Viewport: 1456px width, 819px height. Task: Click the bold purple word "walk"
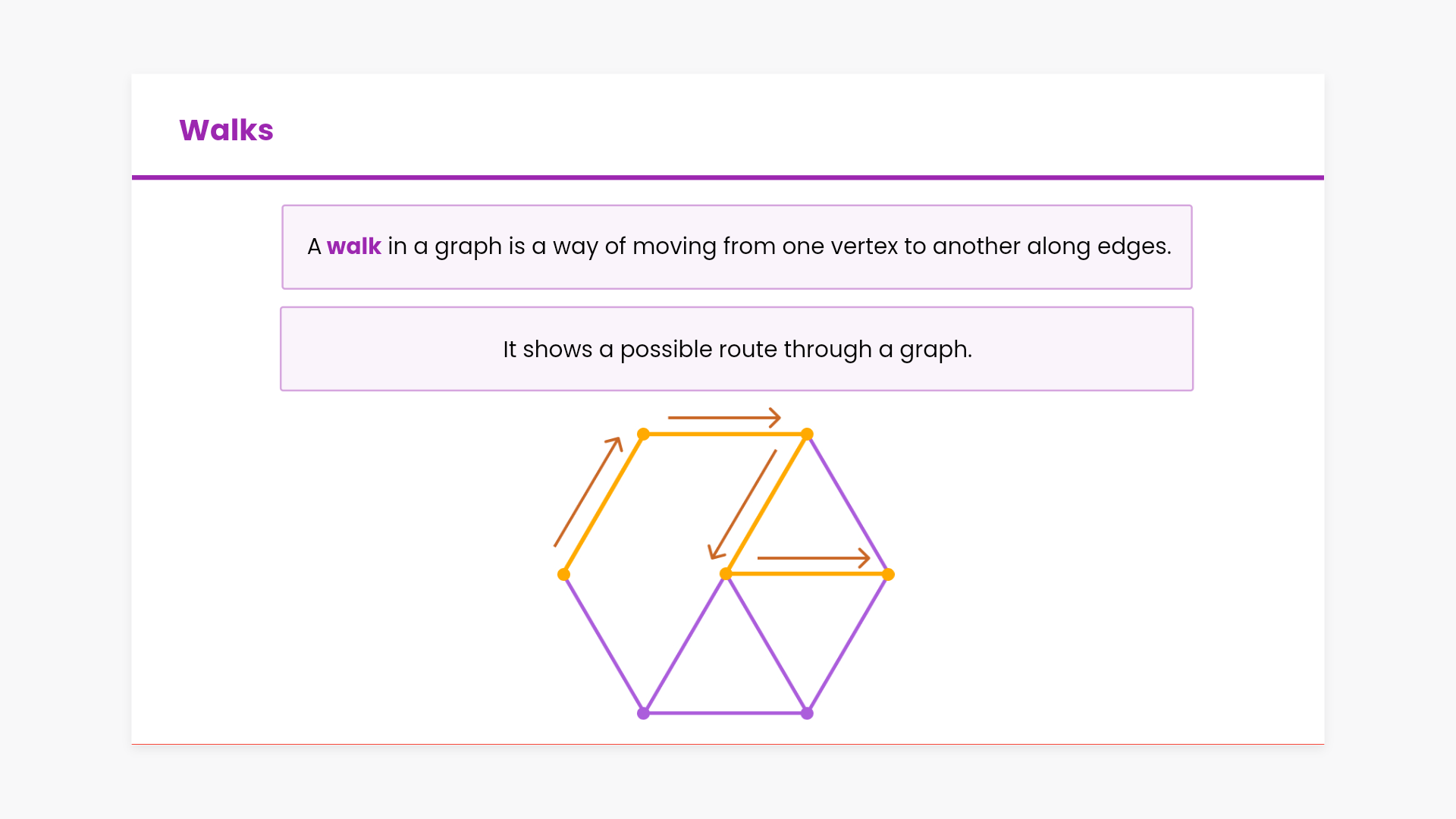click(x=353, y=246)
